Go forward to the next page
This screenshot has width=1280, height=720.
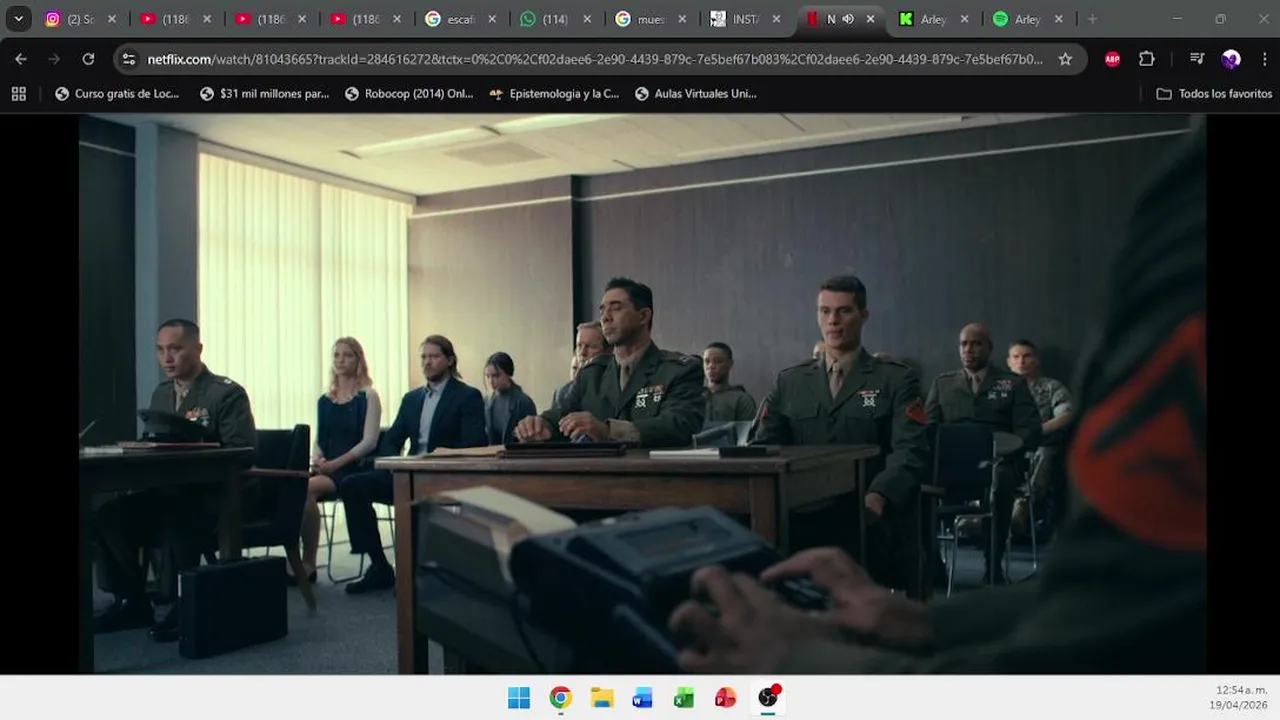(54, 59)
